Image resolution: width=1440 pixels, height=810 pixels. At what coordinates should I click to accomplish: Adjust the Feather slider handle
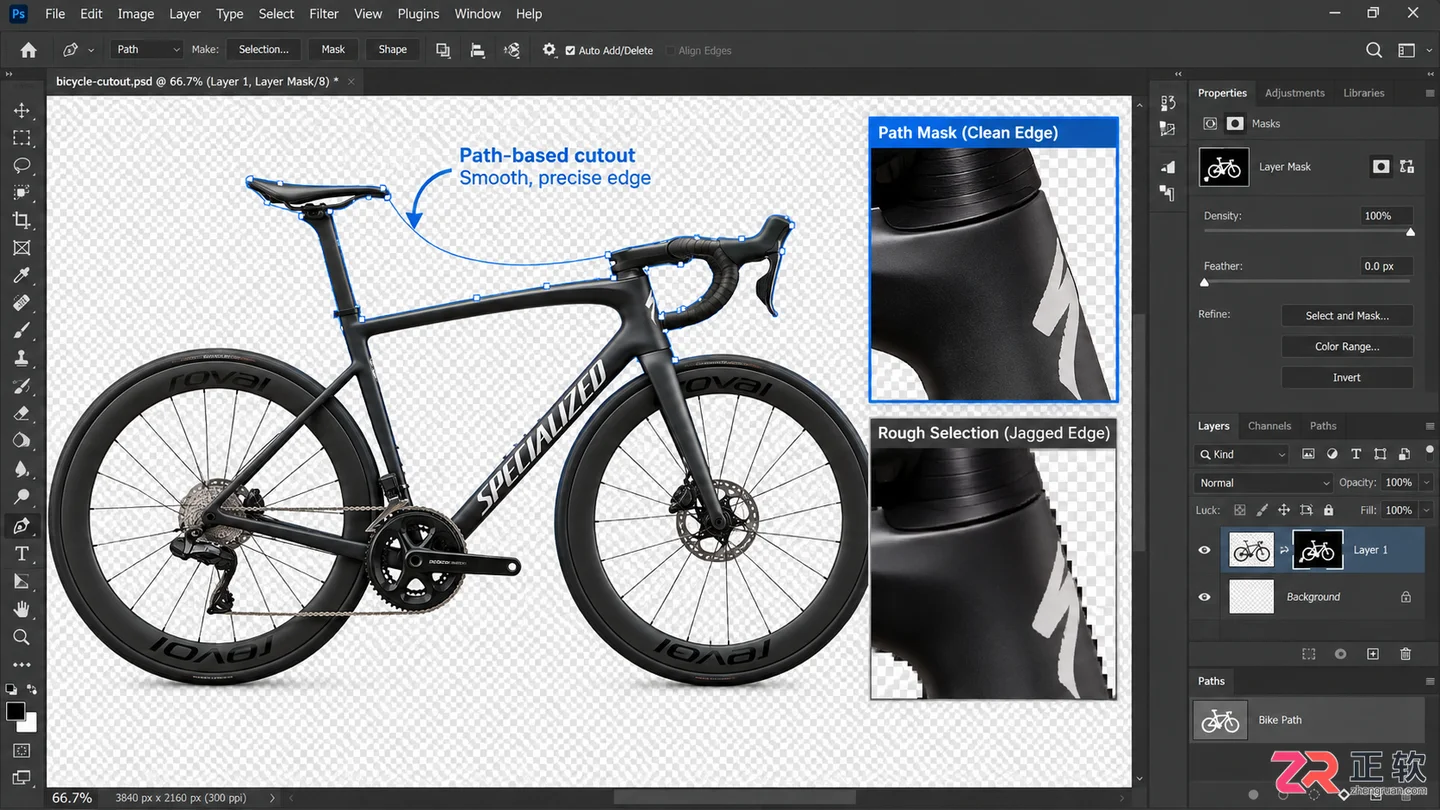click(1205, 283)
